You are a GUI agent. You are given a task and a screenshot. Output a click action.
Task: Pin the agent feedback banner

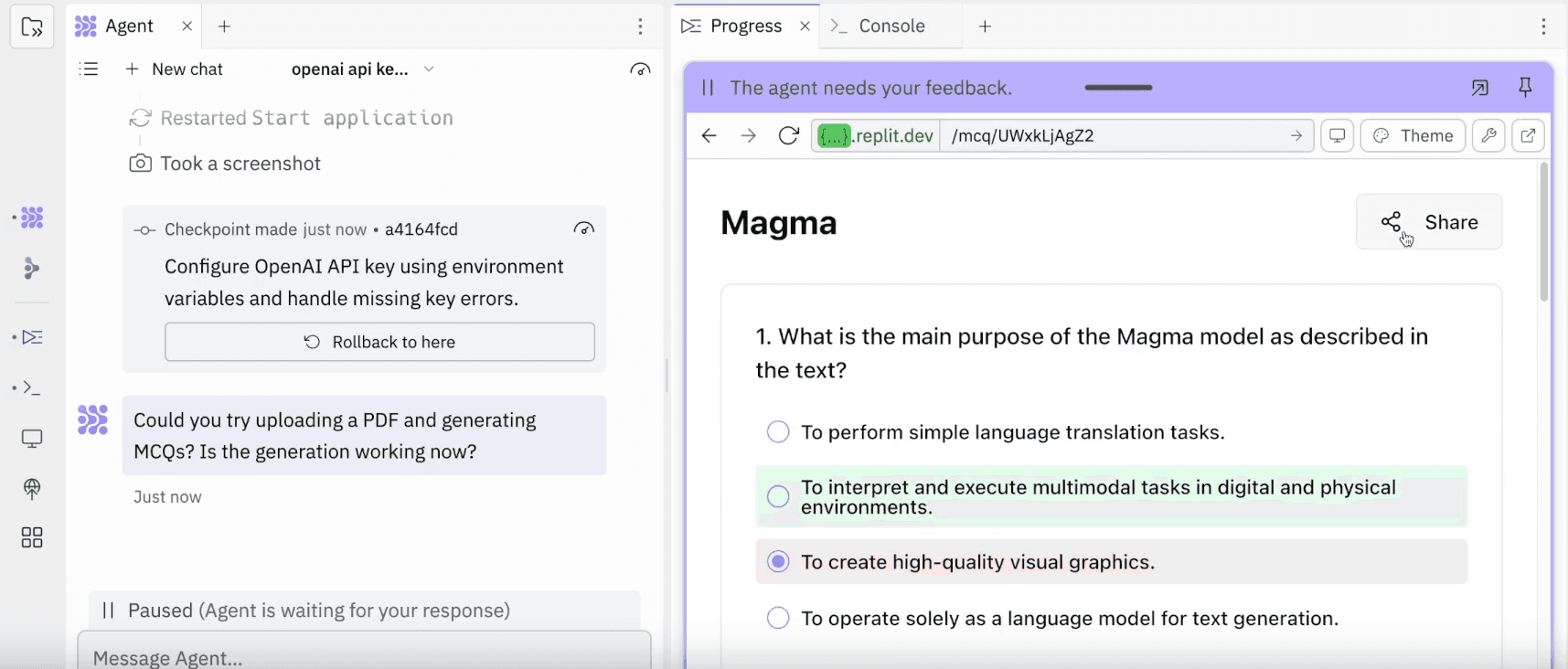tap(1525, 88)
